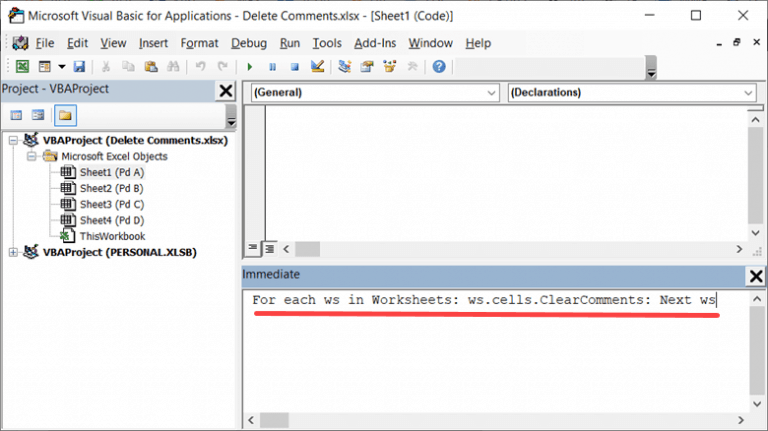
Task: Open Help with the blue question icon
Action: (439, 67)
